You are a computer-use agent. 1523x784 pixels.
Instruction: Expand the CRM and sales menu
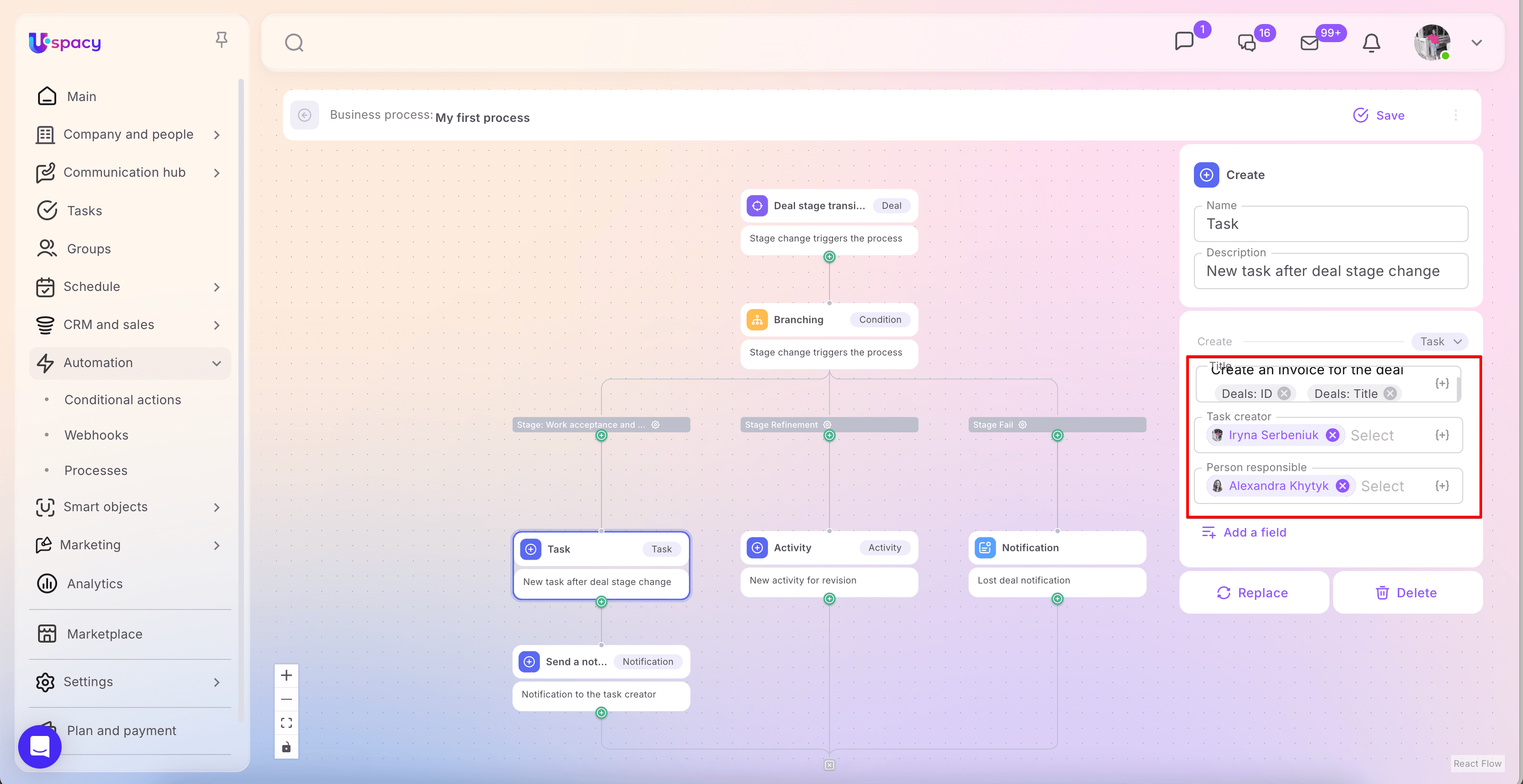[216, 325]
